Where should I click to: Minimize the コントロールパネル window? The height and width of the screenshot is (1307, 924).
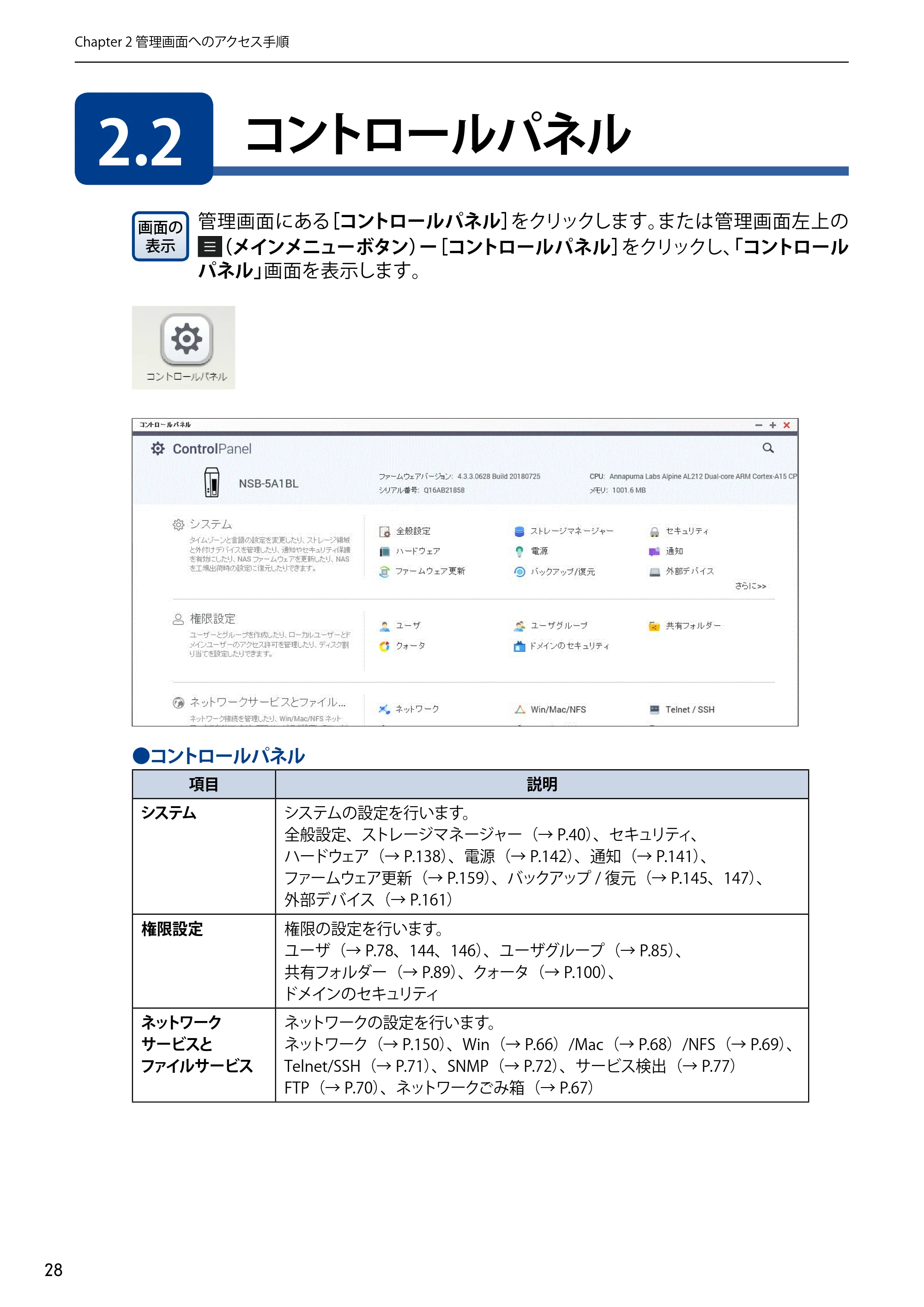point(758,425)
